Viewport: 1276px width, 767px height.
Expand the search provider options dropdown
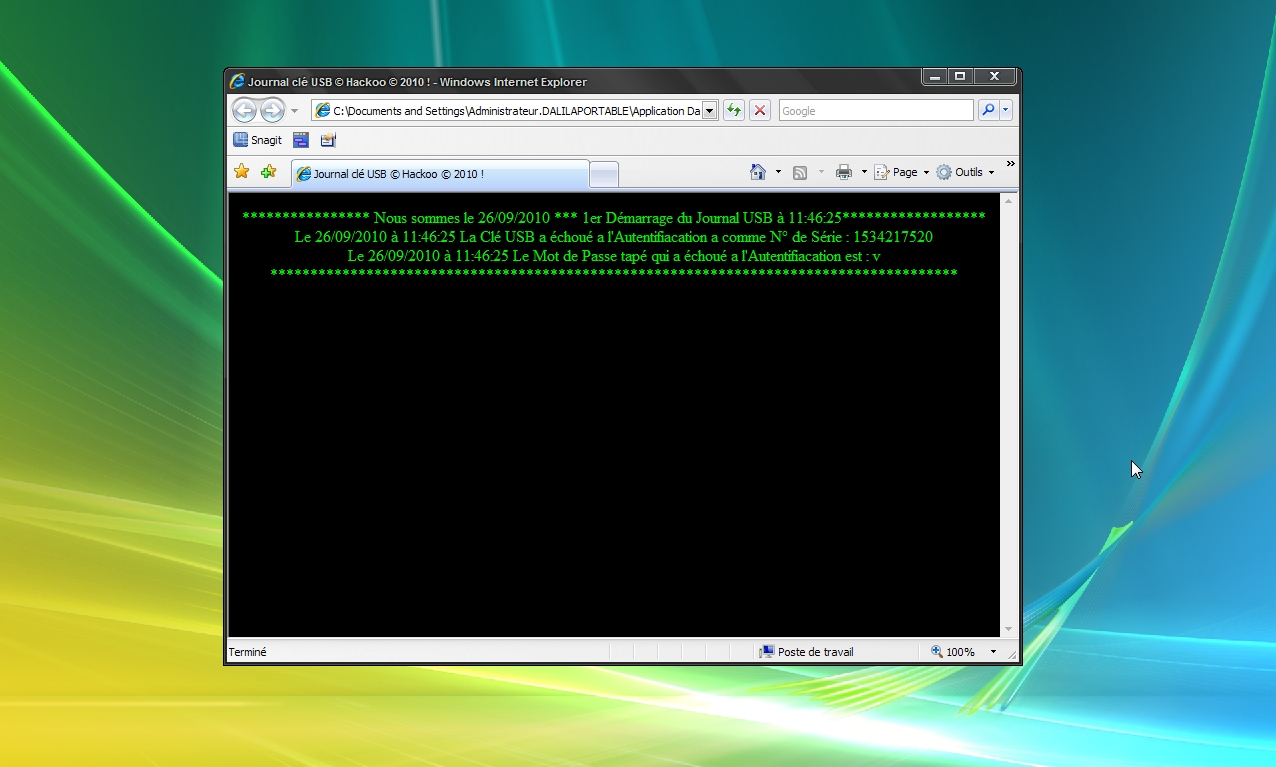coord(1006,111)
